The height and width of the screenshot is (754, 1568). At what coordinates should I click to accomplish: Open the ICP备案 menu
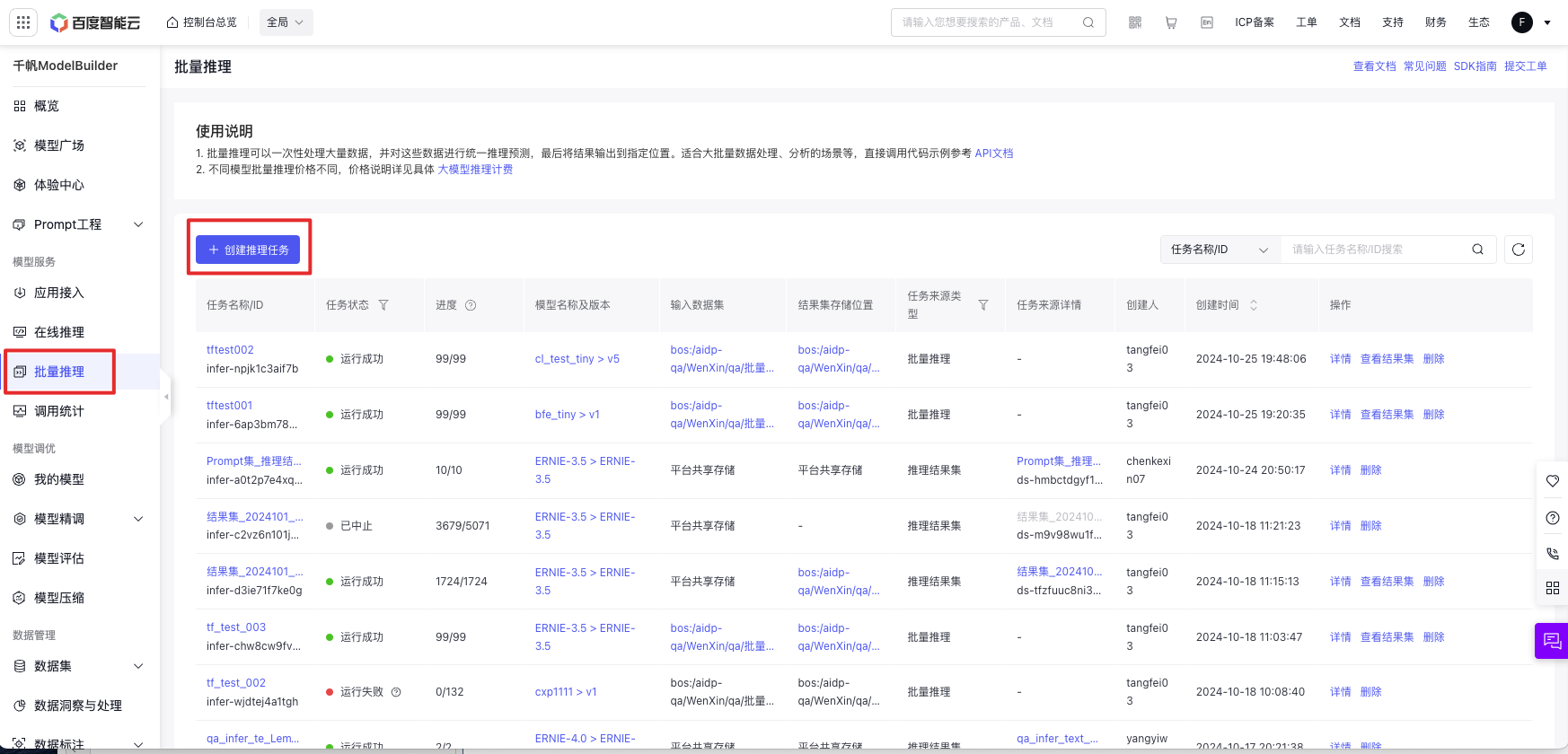coord(1255,22)
